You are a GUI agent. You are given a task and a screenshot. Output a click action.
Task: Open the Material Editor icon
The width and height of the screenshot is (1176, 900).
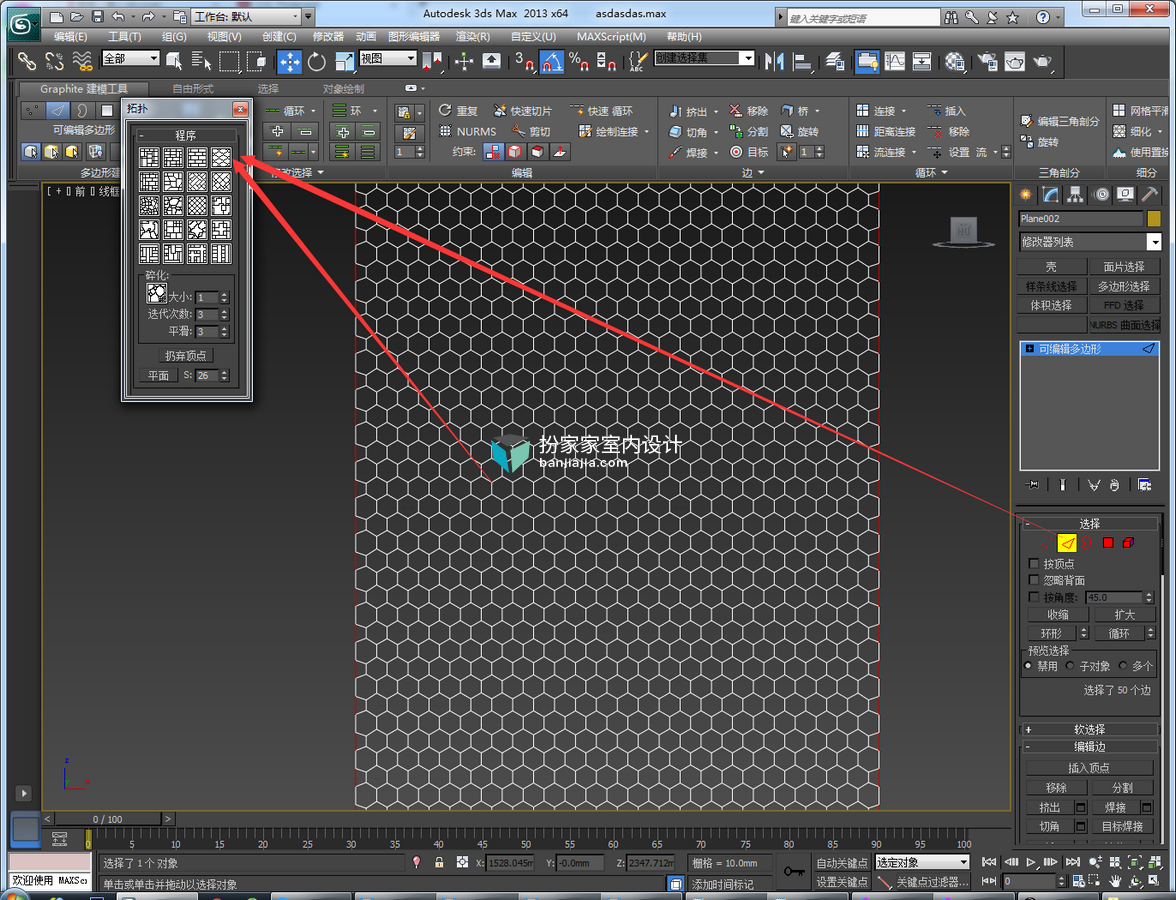coord(954,62)
